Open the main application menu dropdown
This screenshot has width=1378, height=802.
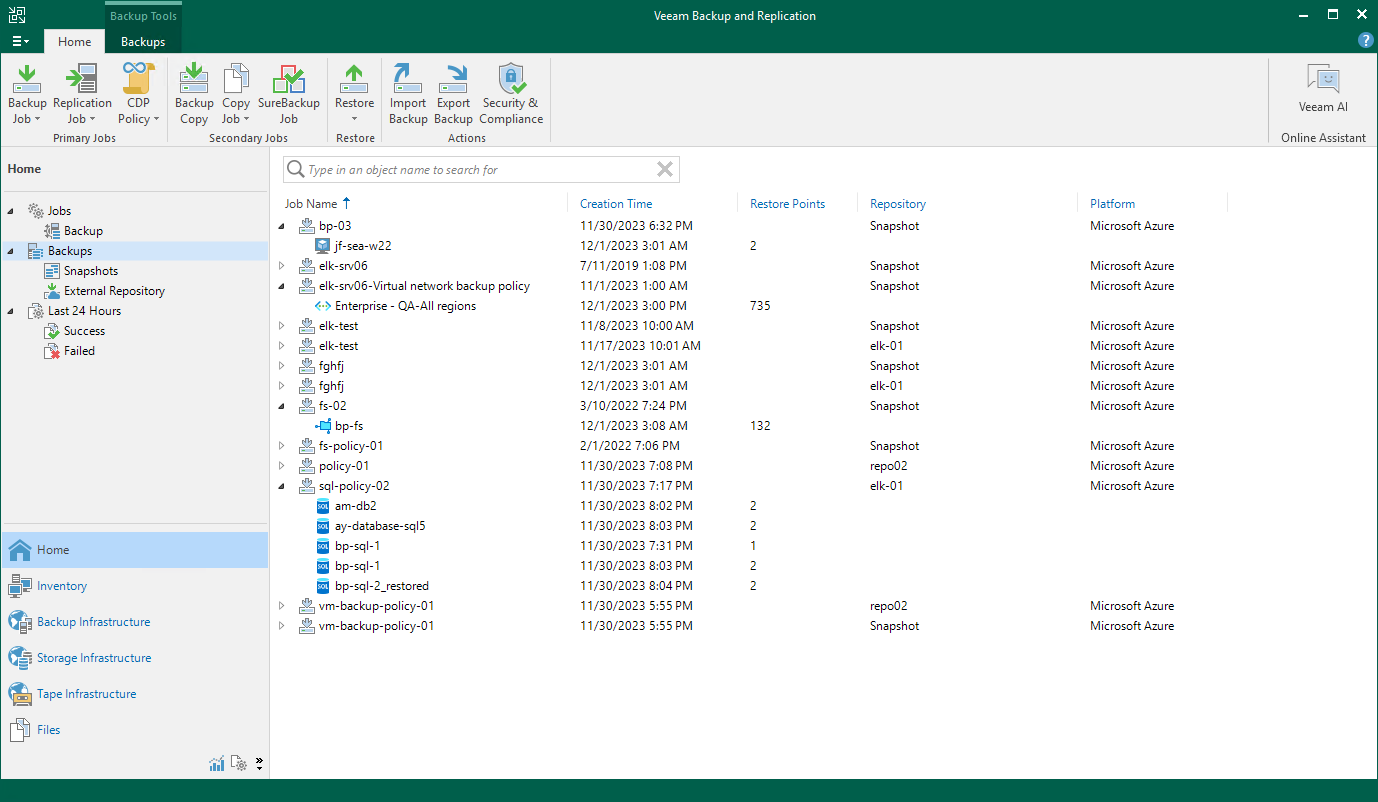20,41
